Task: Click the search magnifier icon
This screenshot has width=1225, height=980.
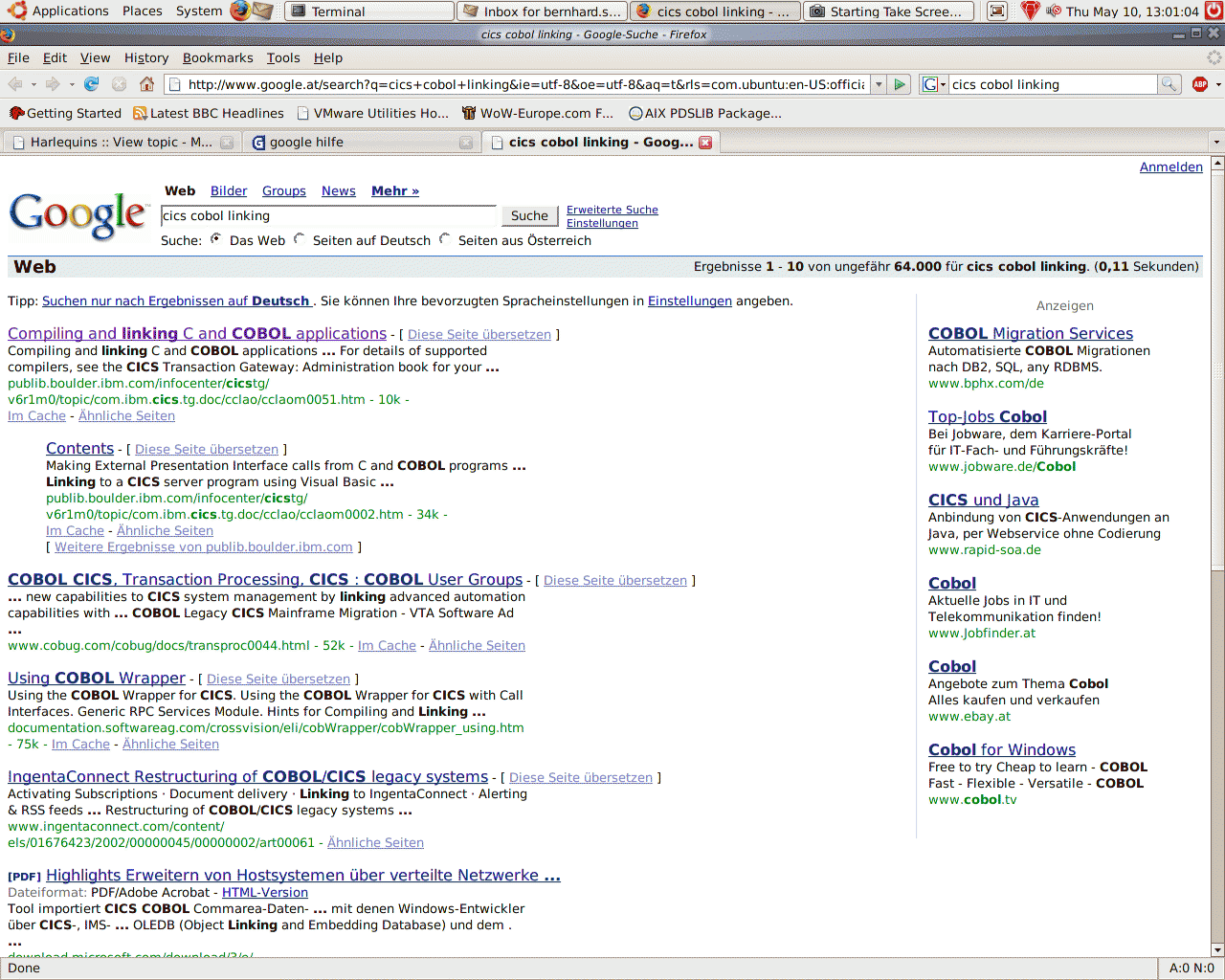Action: click(x=1169, y=84)
